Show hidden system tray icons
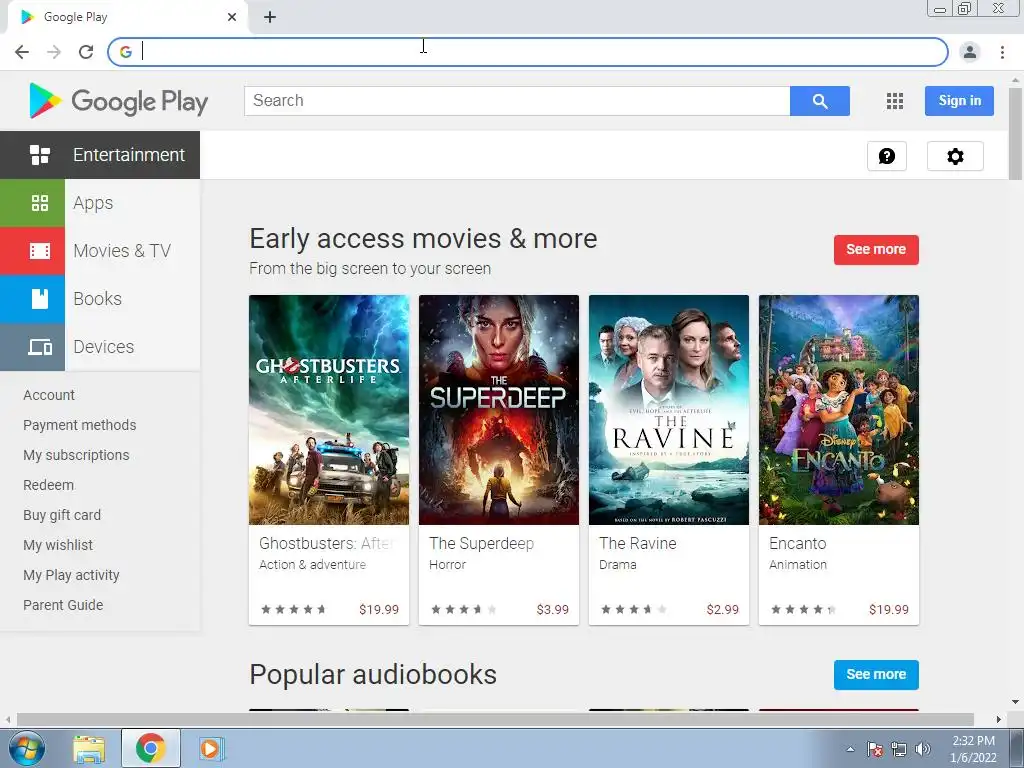Image resolution: width=1024 pixels, height=768 pixels. pos(850,749)
